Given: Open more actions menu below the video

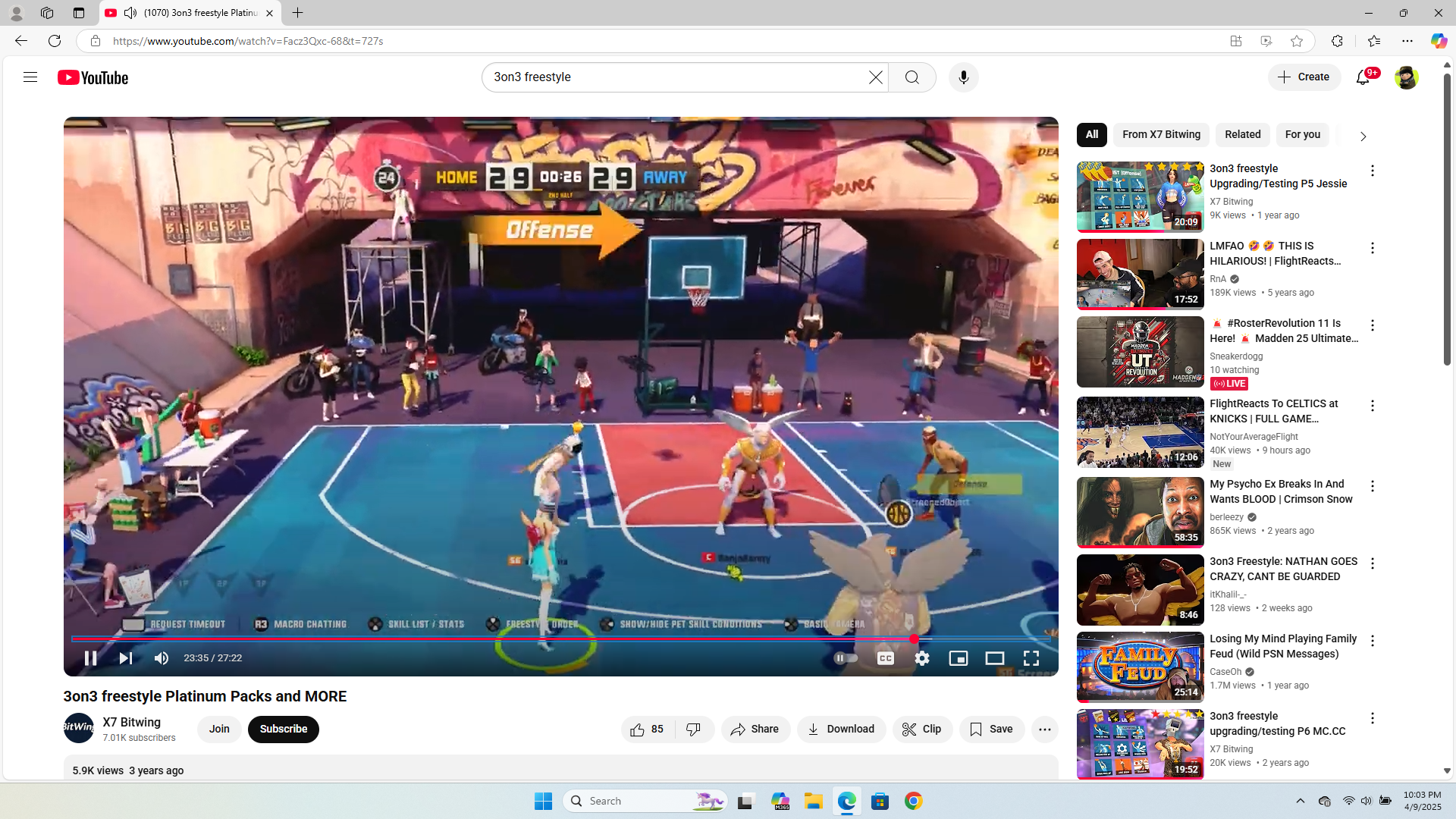Looking at the screenshot, I should point(1045,730).
